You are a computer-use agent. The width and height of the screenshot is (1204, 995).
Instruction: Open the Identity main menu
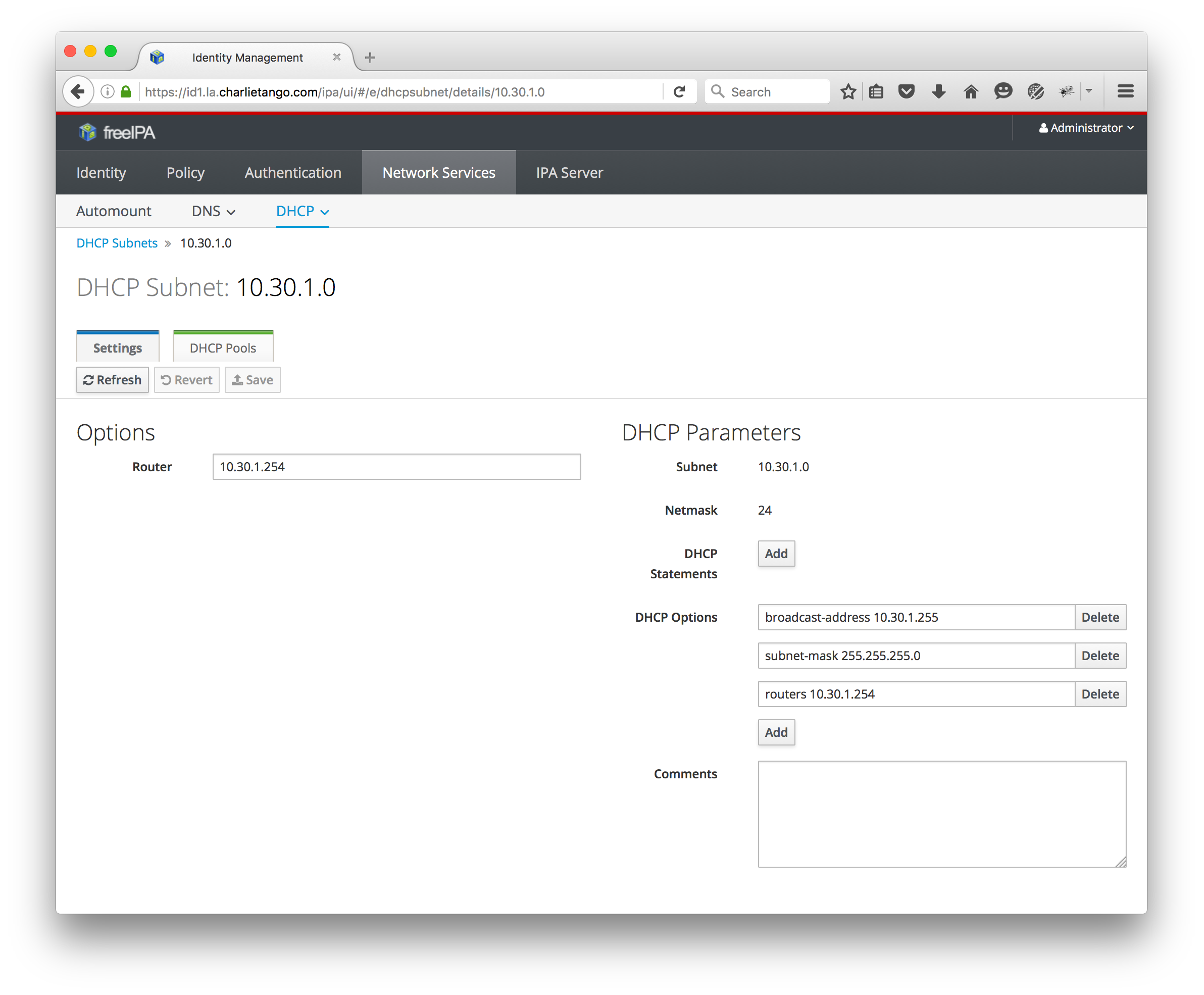pyautogui.click(x=101, y=173)
